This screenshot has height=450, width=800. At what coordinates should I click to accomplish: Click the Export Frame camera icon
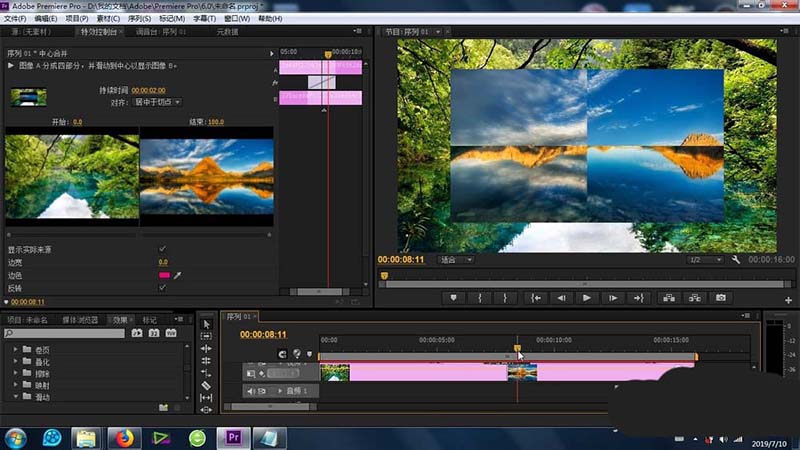coord(720,297)
